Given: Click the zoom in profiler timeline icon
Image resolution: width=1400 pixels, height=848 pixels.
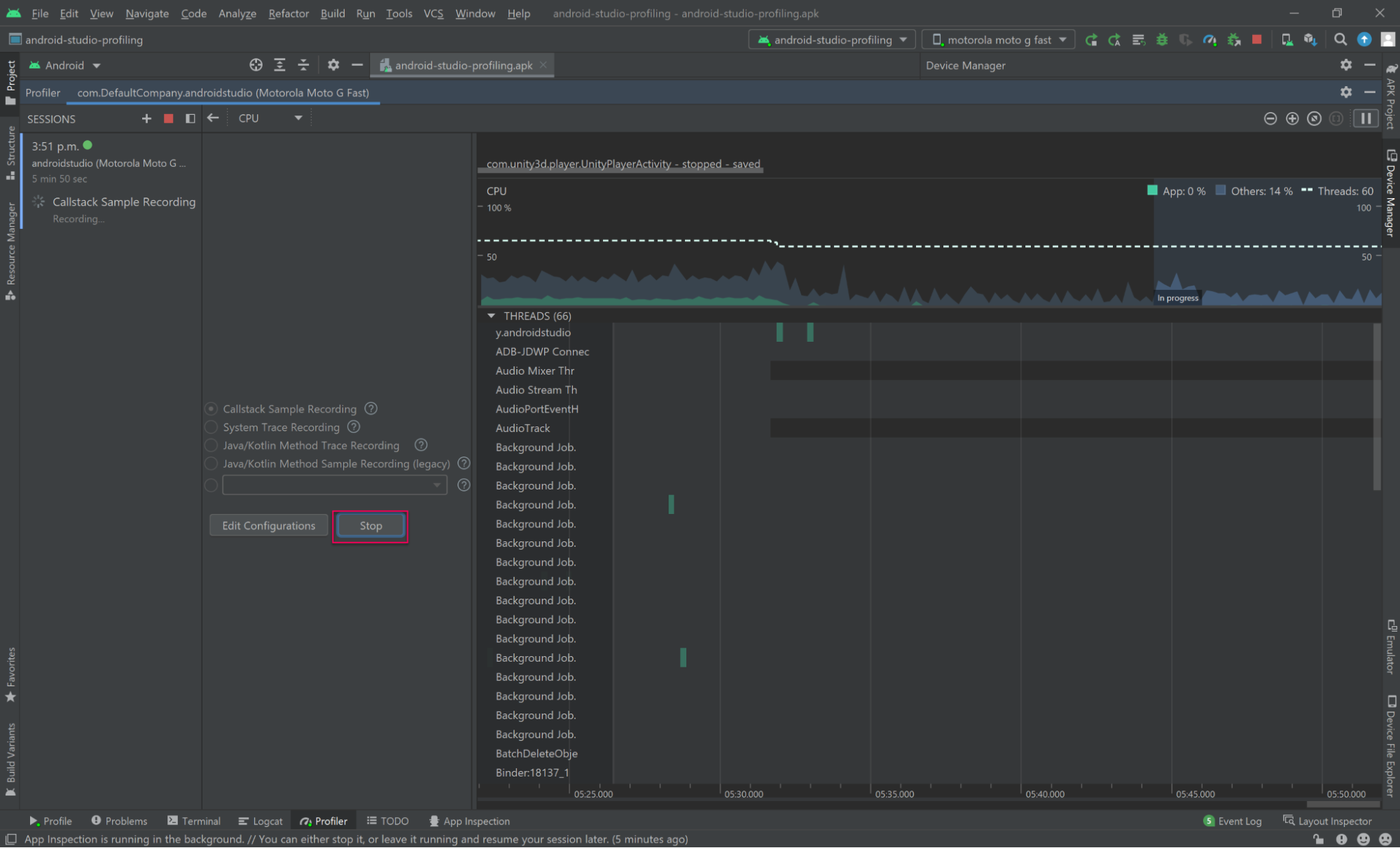Looking at the screenshot, I should [1292, 118].
